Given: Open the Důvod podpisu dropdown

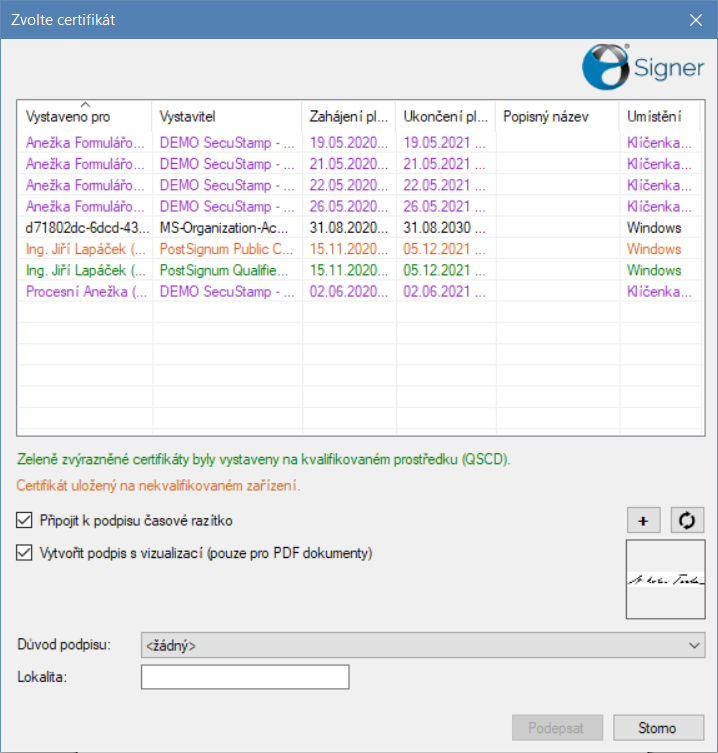Looking at the screenshot, I should click(x=423, y=646).
